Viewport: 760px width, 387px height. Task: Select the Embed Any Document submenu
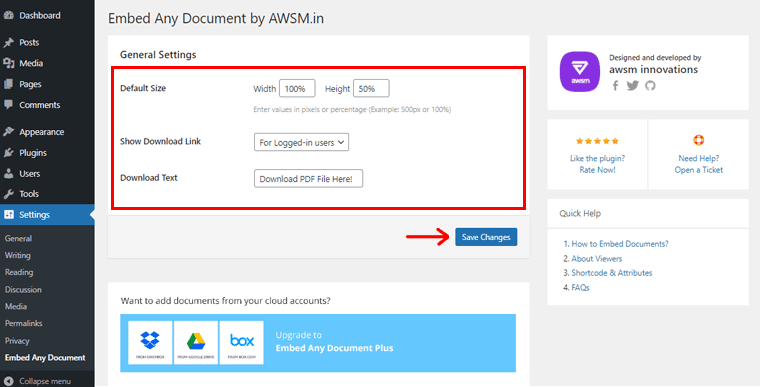point(45,357)
